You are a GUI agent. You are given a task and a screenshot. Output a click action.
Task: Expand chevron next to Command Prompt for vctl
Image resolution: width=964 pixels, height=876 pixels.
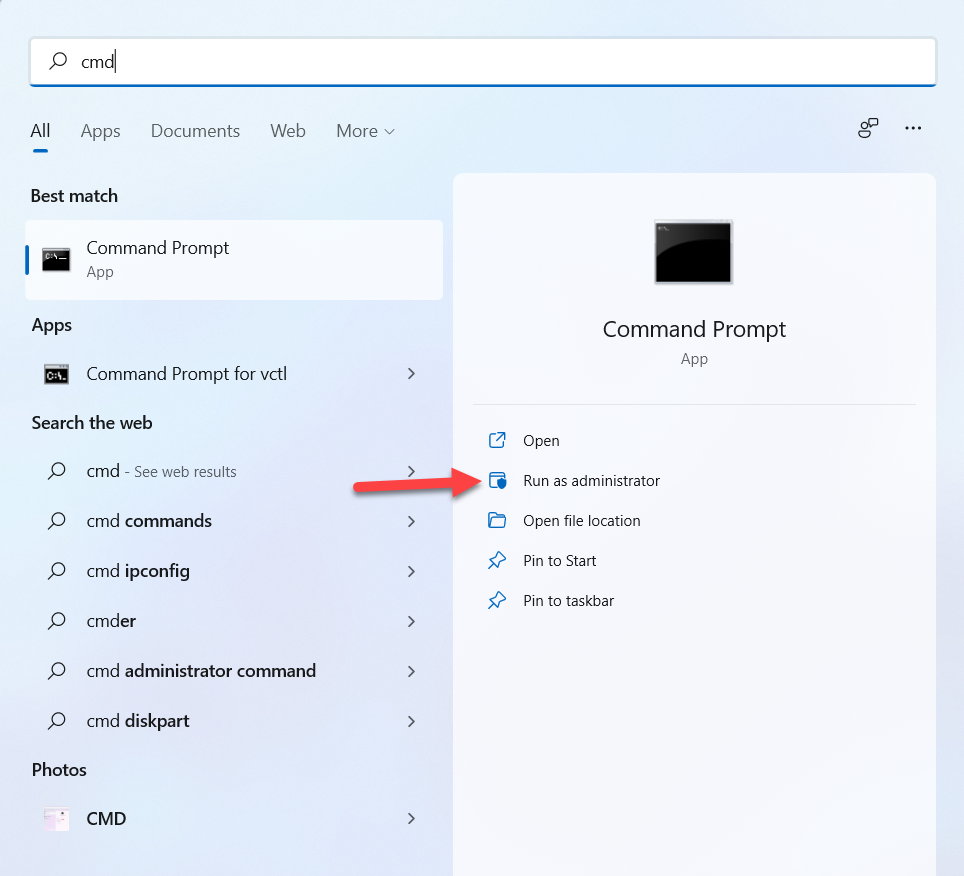[x=411, y=373]
